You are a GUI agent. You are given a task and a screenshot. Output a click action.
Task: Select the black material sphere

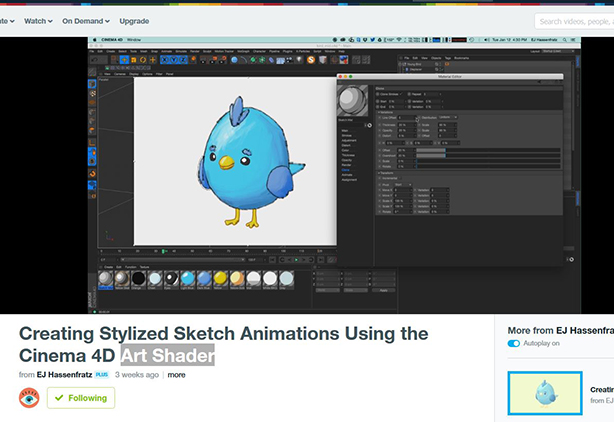click(138, 278)
